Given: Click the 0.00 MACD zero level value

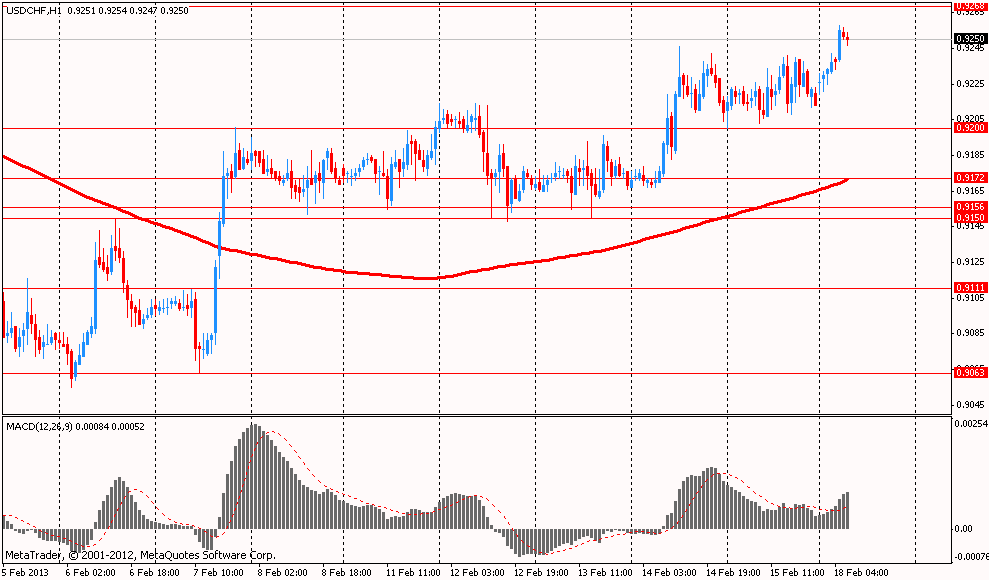Looking at the screenshot, I should click(x=965, y=528).
